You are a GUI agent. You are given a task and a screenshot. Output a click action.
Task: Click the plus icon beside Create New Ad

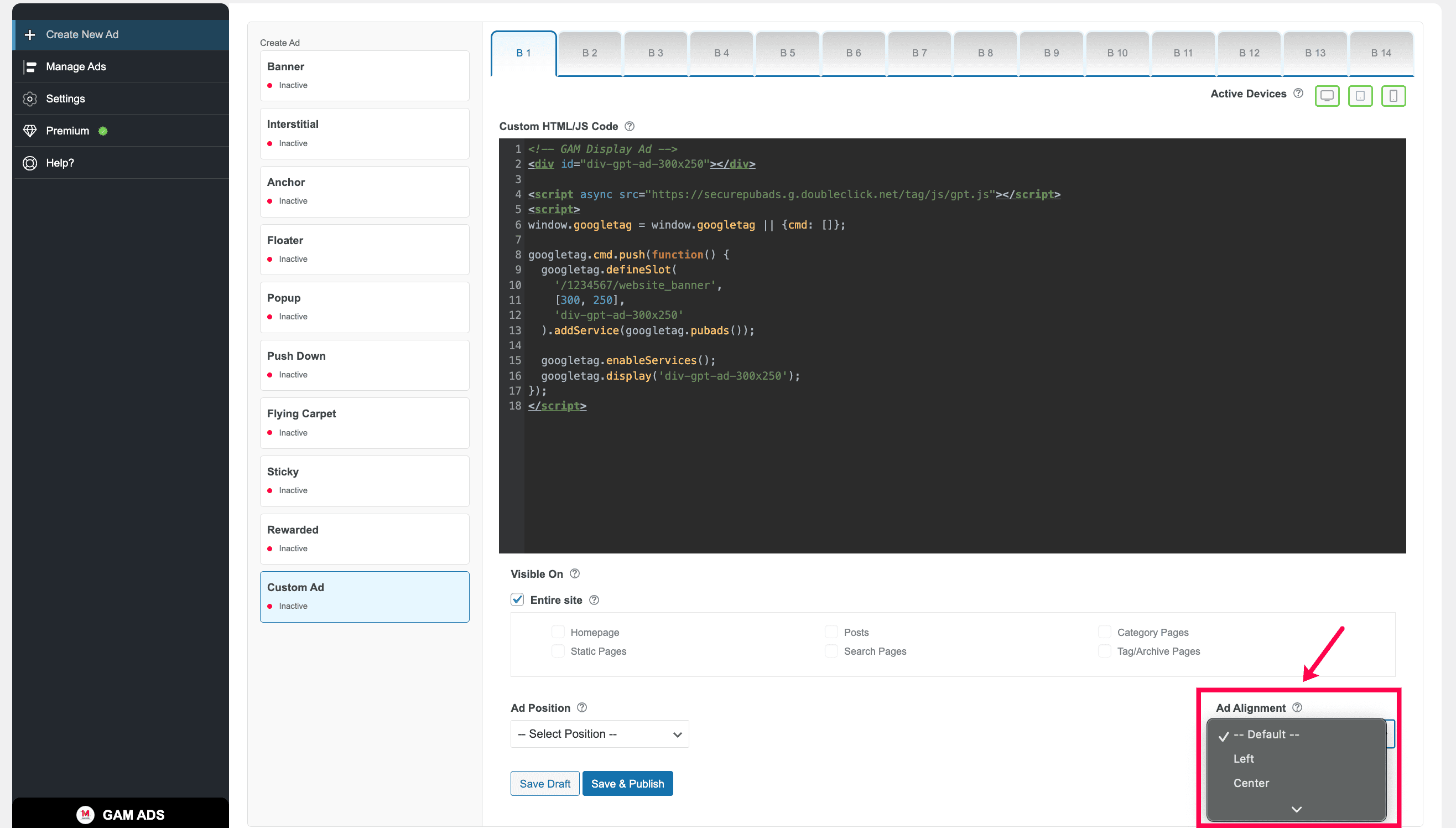[29, 35]
